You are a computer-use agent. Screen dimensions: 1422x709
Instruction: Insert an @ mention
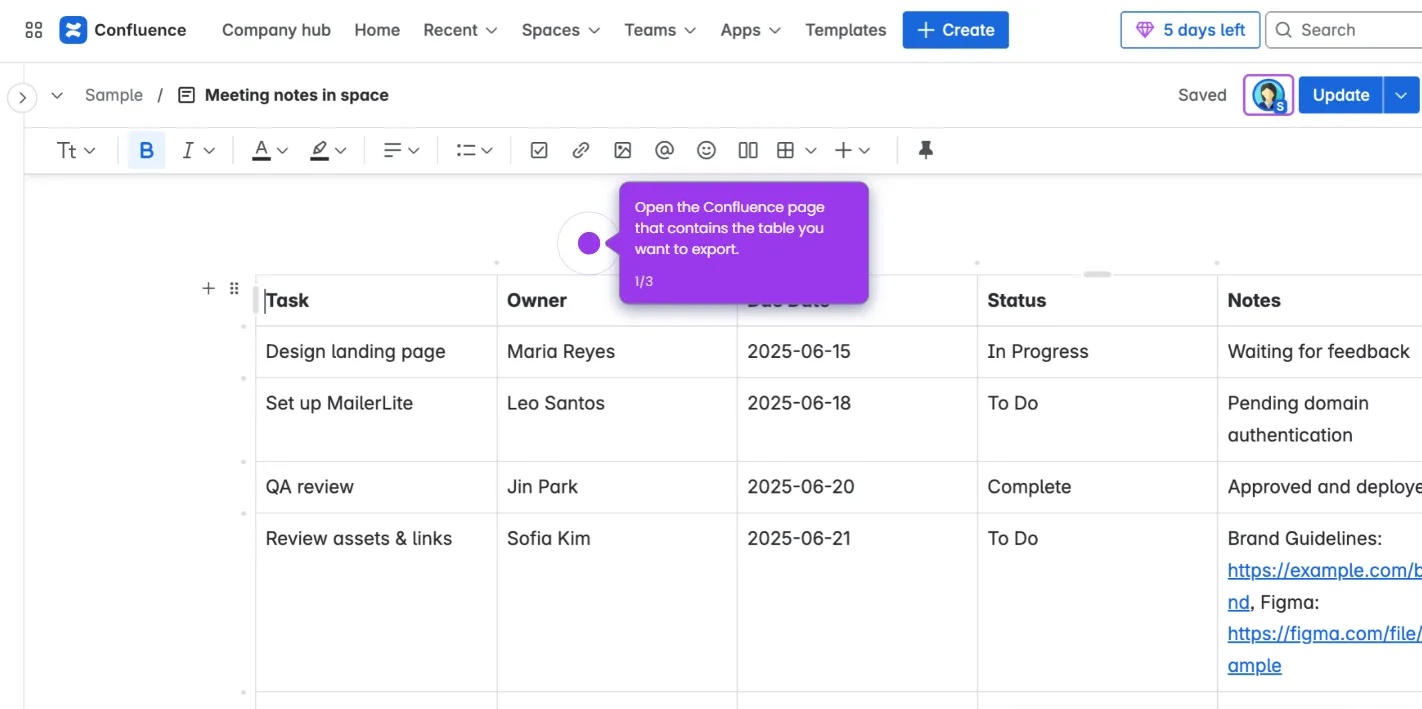click(664, 150)
